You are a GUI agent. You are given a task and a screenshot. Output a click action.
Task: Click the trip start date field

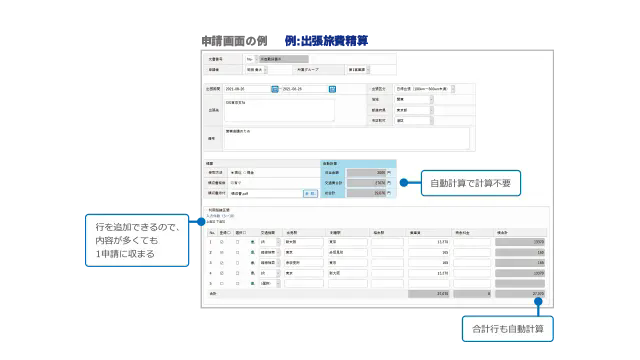point(247,89)
